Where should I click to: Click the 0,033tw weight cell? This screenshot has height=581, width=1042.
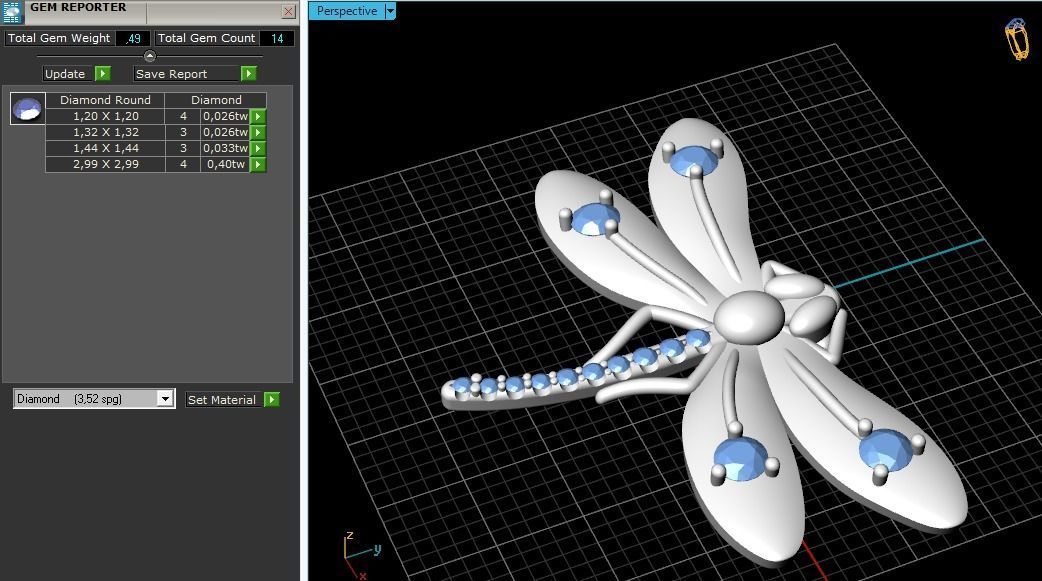(x=225, y=148)
